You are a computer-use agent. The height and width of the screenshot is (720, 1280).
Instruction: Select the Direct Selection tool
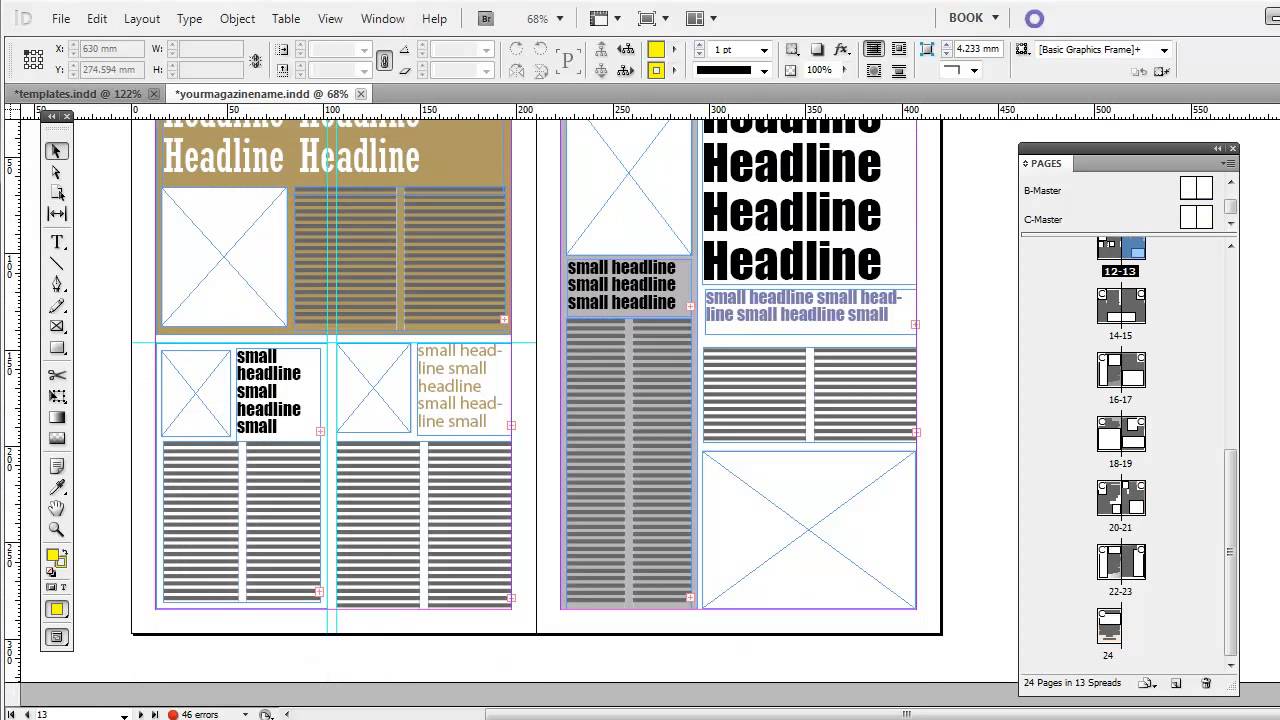[x=57, y=172]
